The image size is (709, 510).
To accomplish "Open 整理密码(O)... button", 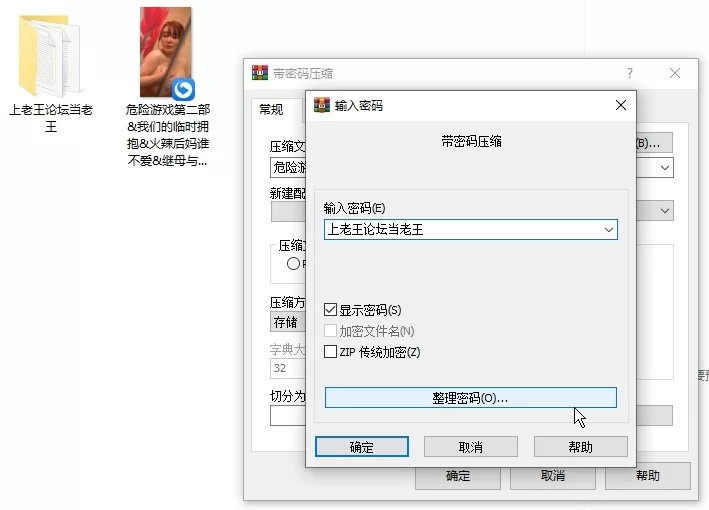I will [x=471, y=397].
